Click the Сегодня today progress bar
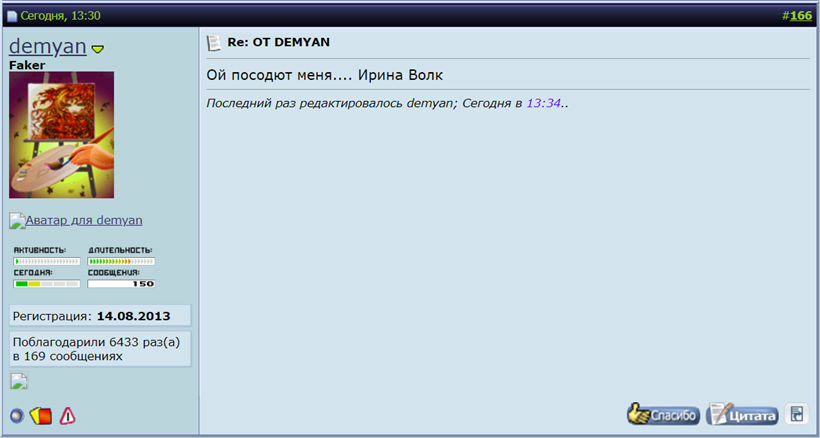 coord(46,284)
